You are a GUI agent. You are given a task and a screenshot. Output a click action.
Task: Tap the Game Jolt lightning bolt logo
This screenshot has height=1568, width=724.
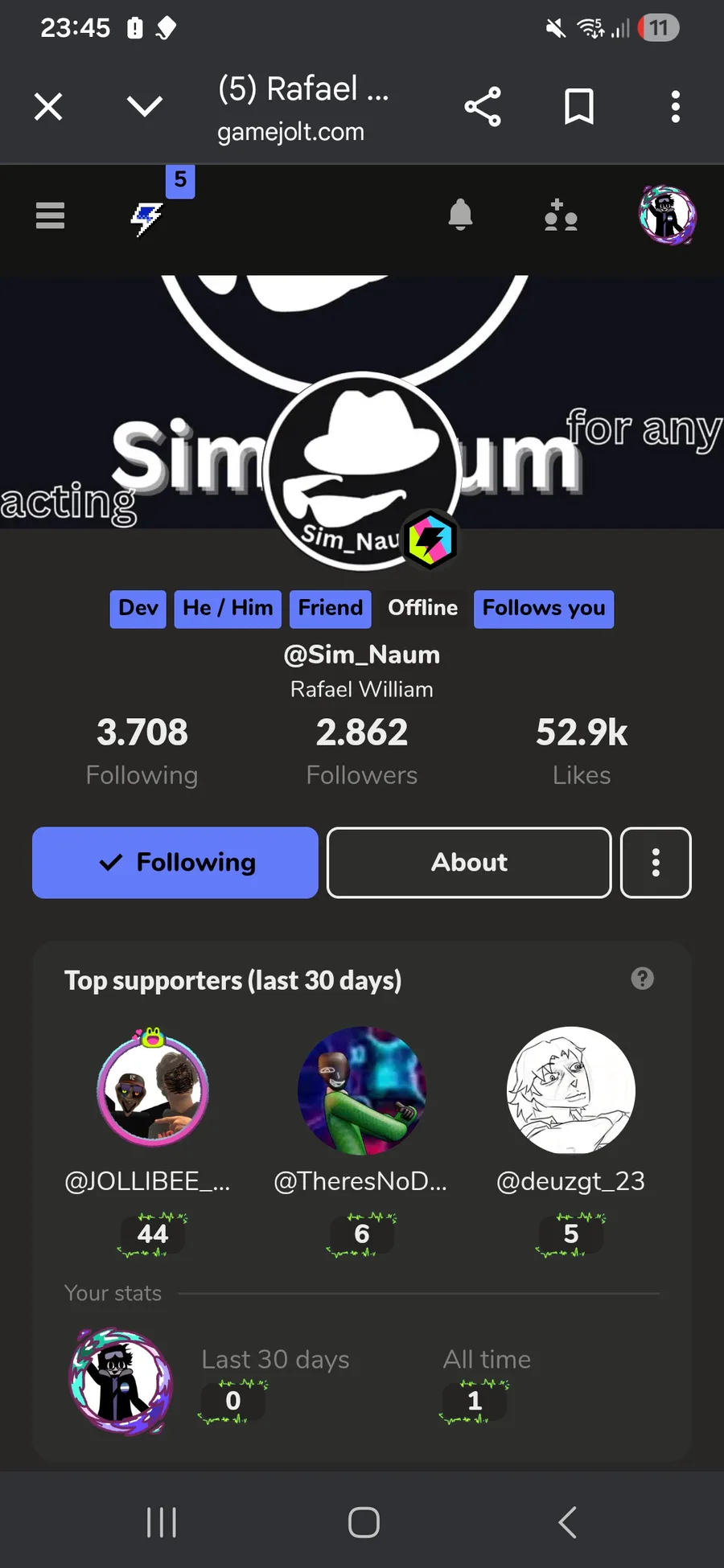[x=147, y=218]
